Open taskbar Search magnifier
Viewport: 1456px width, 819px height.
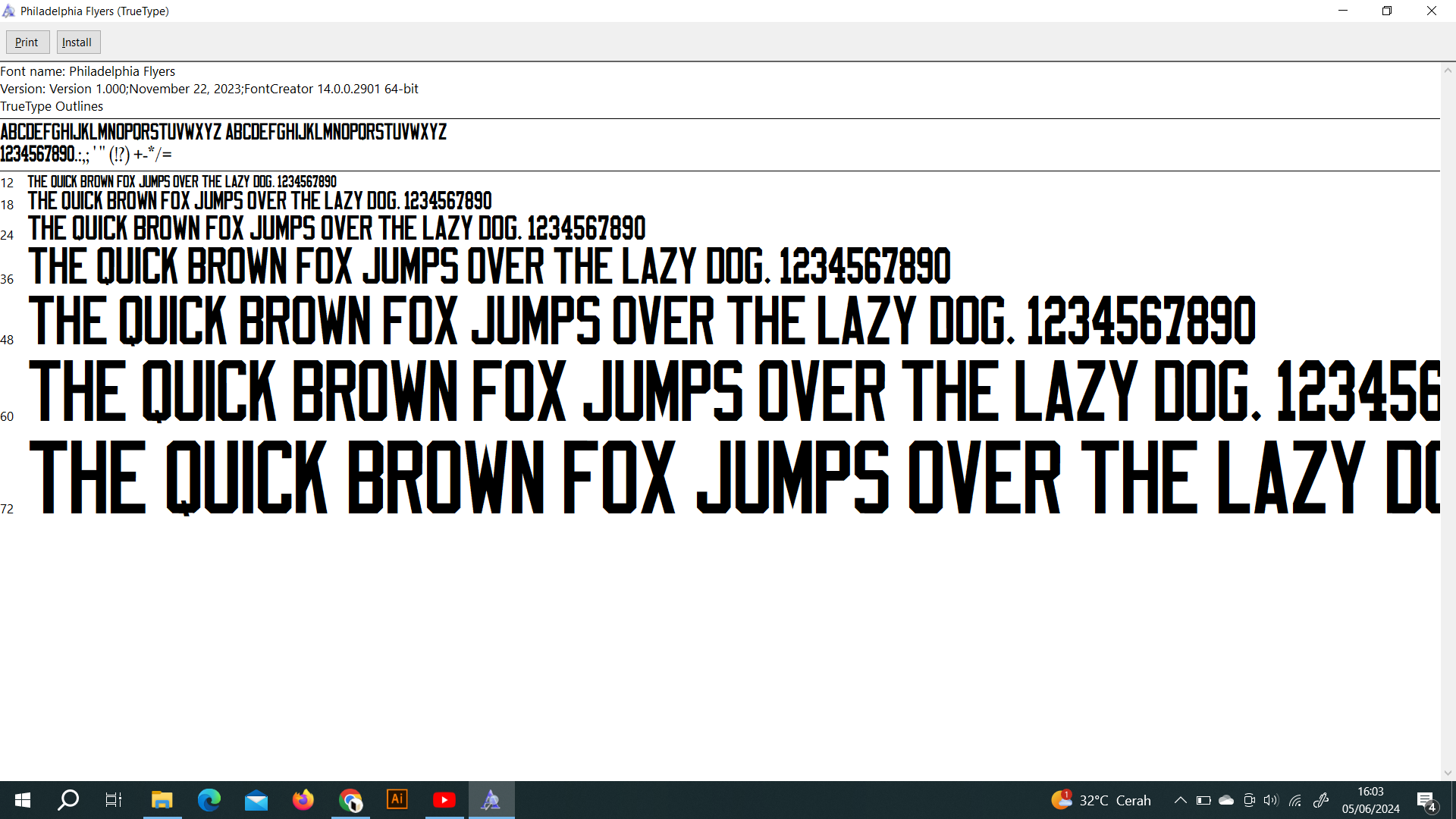[x=68, y=800]
